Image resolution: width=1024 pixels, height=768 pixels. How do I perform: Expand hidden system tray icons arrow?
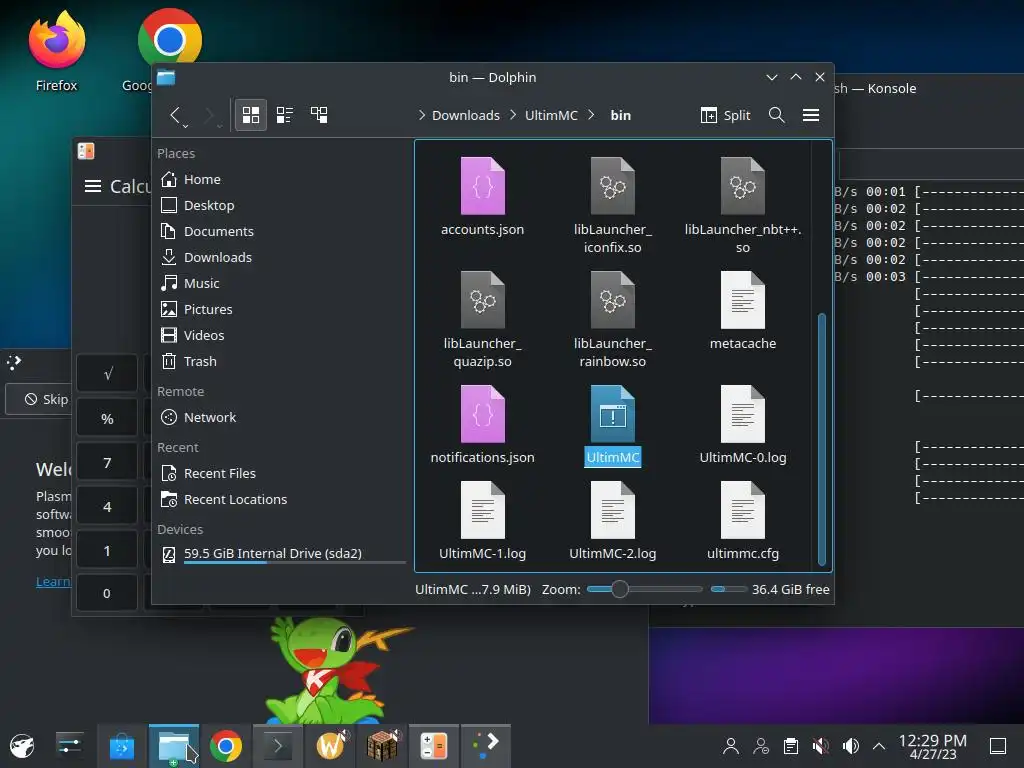tap(879, 746)
